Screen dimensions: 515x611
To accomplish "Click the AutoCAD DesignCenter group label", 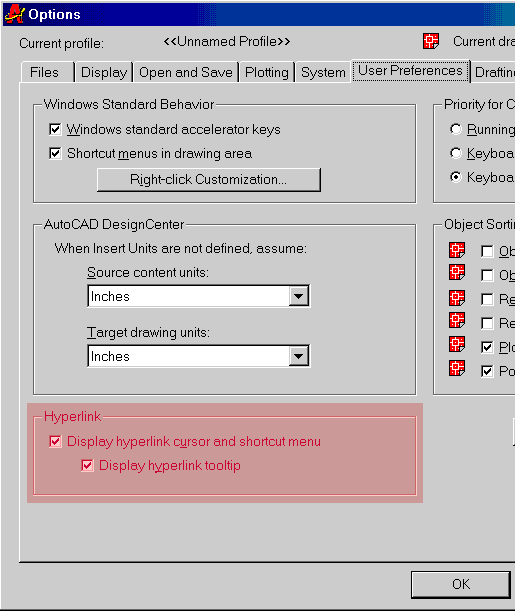I will [x=114, y=224].
